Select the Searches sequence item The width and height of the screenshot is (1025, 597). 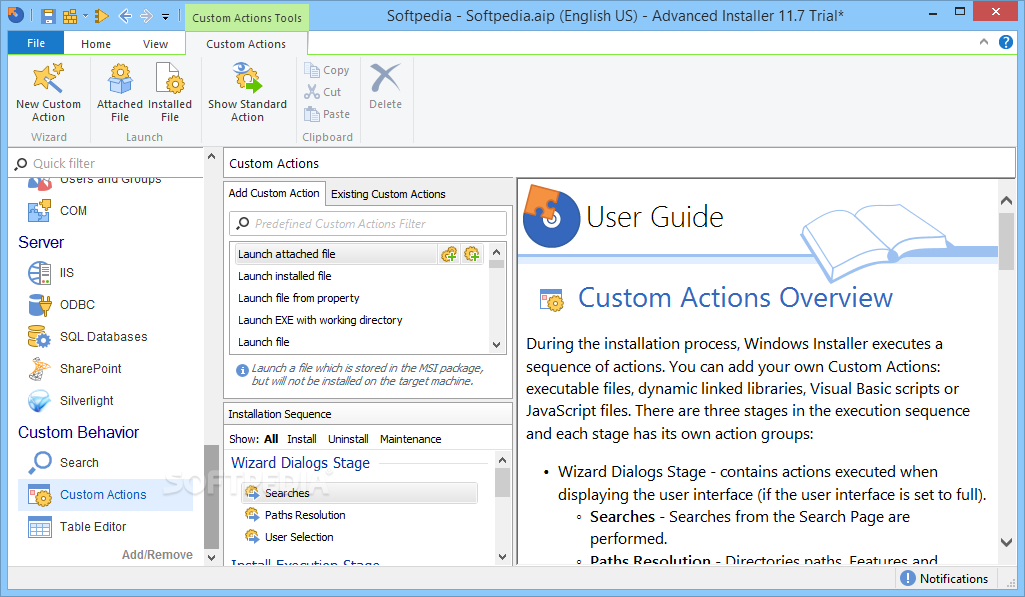pyautogui.click(x=360, y=493)
